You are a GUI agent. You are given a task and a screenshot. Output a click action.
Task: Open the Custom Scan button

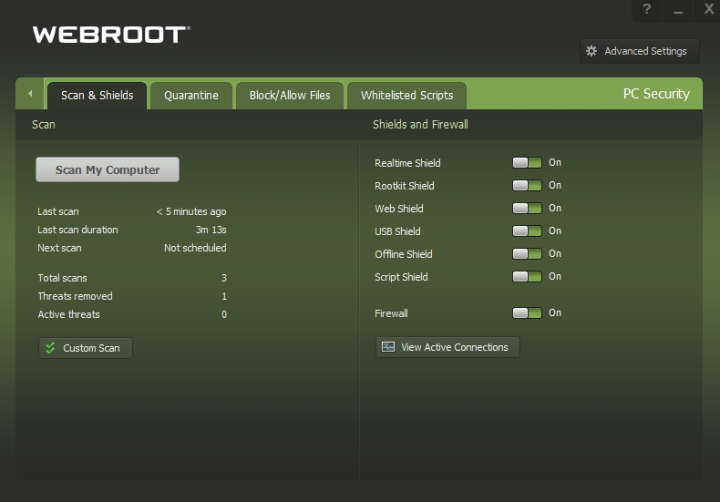85,348
